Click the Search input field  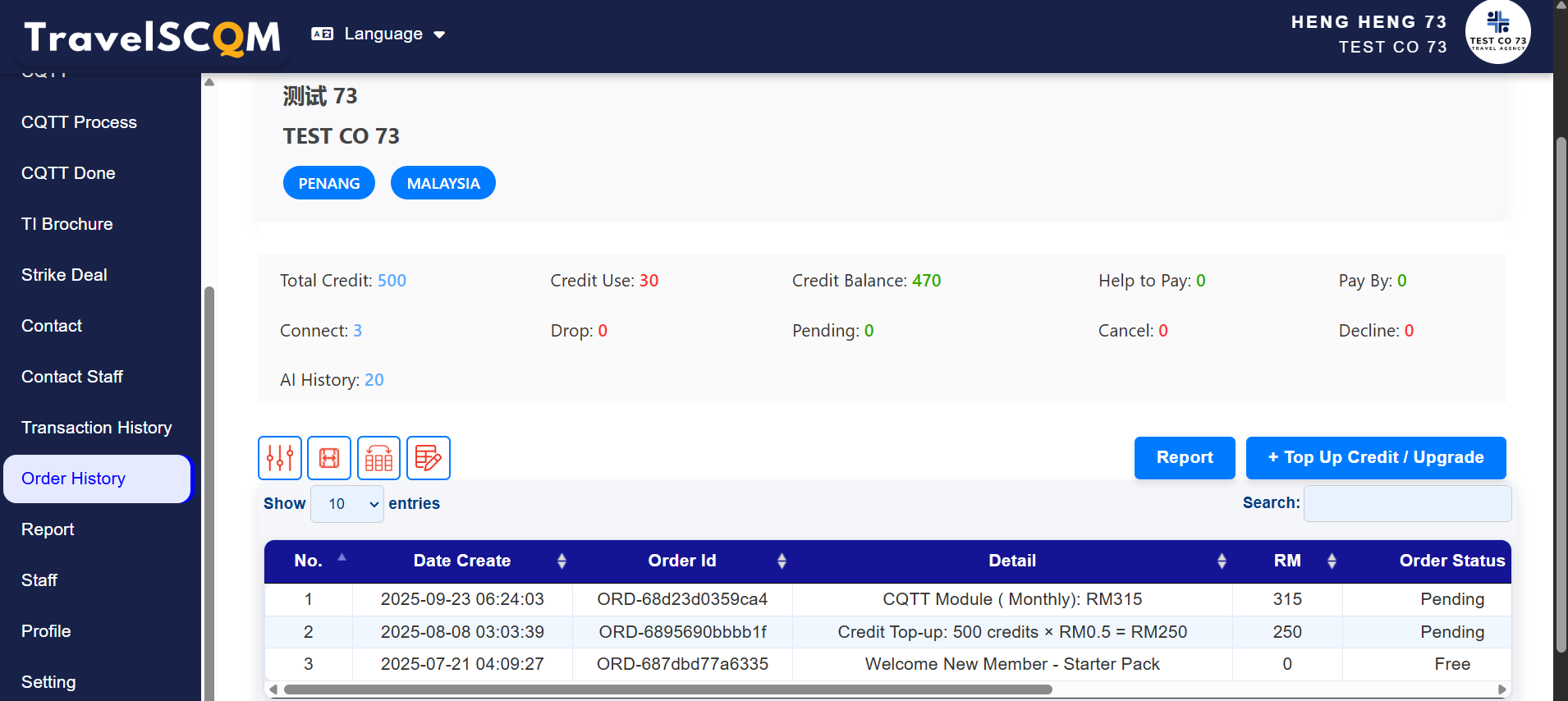coord(1407,503)
